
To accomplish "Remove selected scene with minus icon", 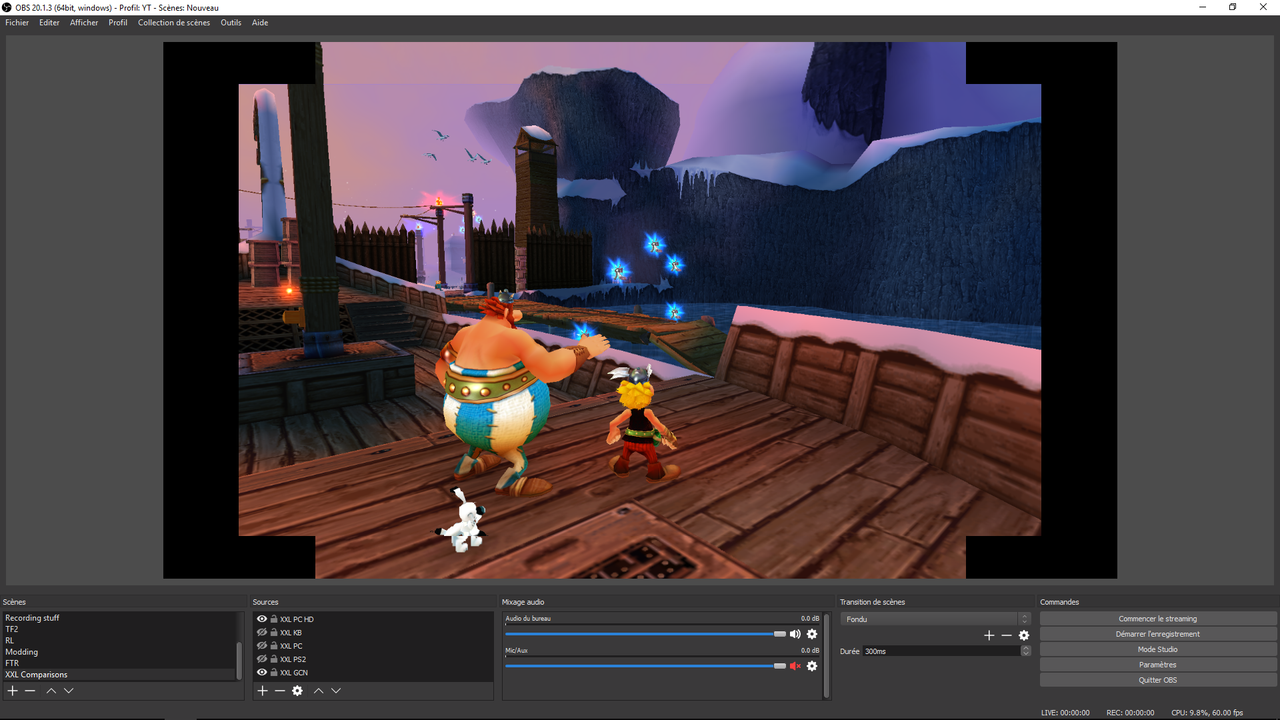I will [31, 691].
